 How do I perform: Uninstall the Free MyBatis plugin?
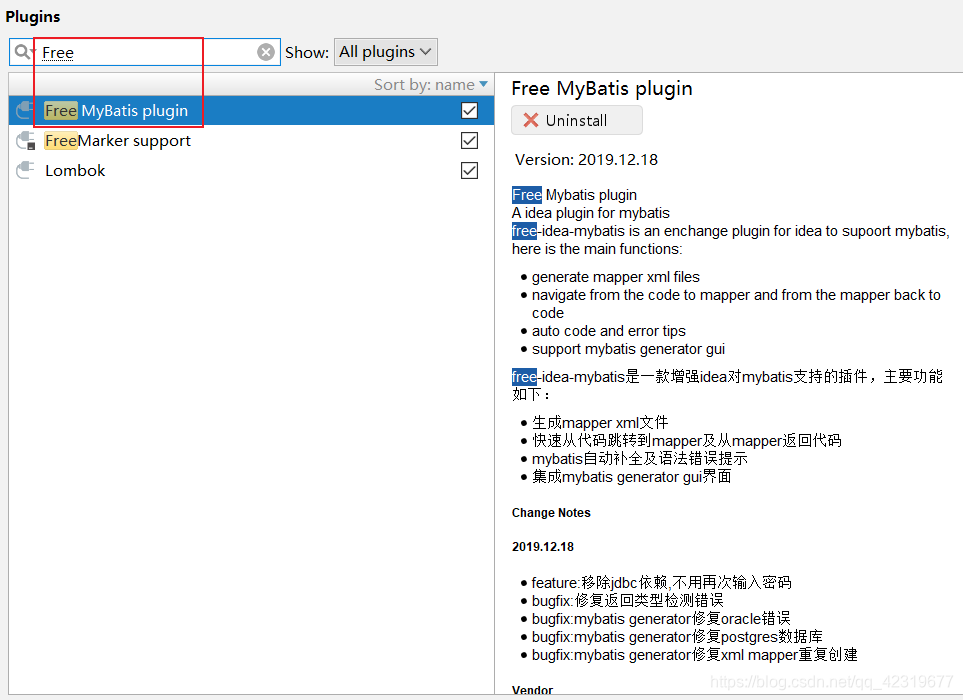tap(577, 120)
